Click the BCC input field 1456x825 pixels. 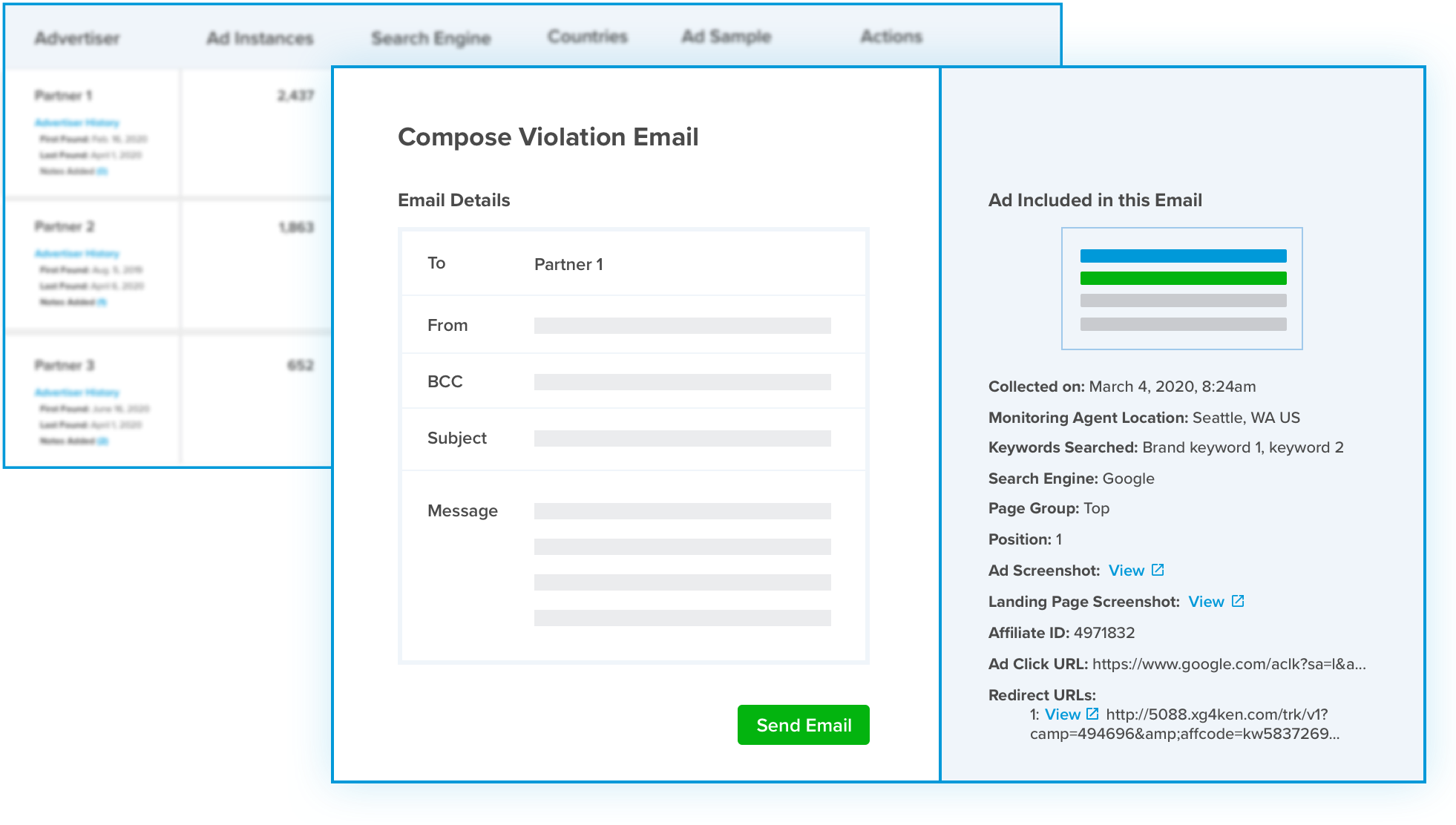click(x=682, y=382)
